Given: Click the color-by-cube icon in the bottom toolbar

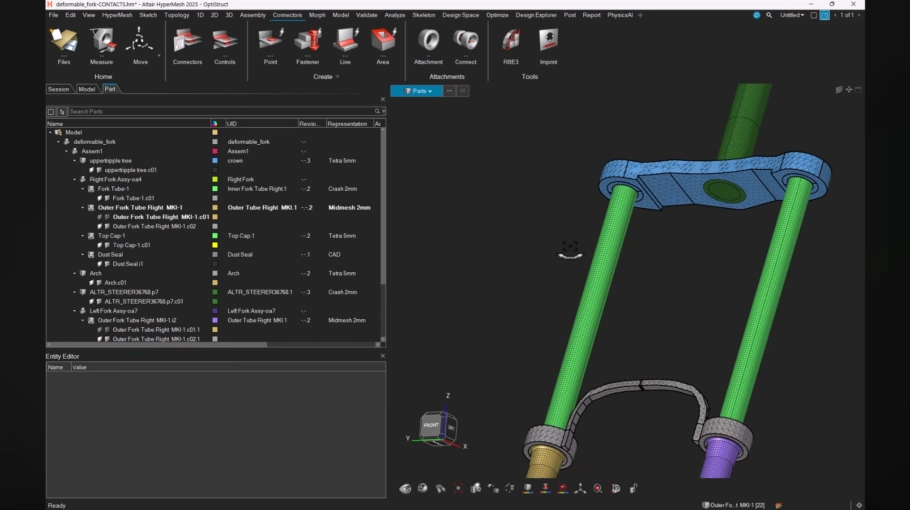Looking at the screenshot, I should (x=528, y=489).
